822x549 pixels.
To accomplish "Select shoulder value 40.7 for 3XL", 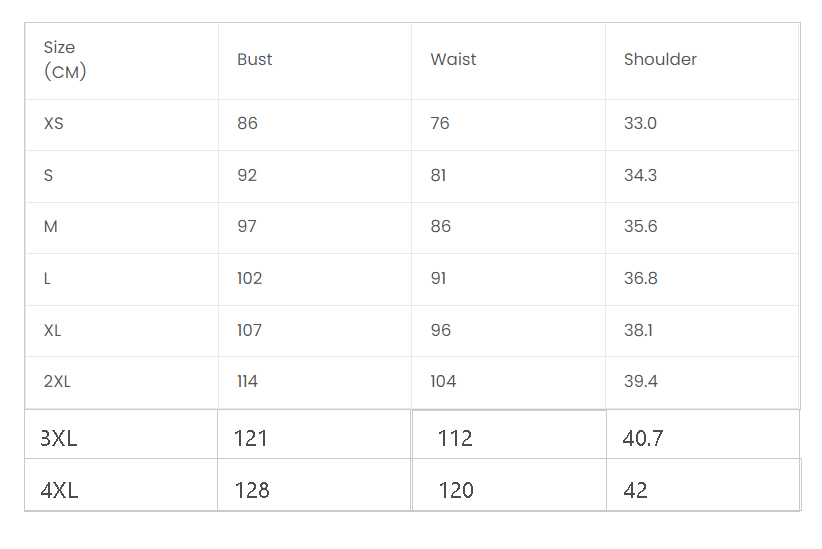I will (643, 438).
